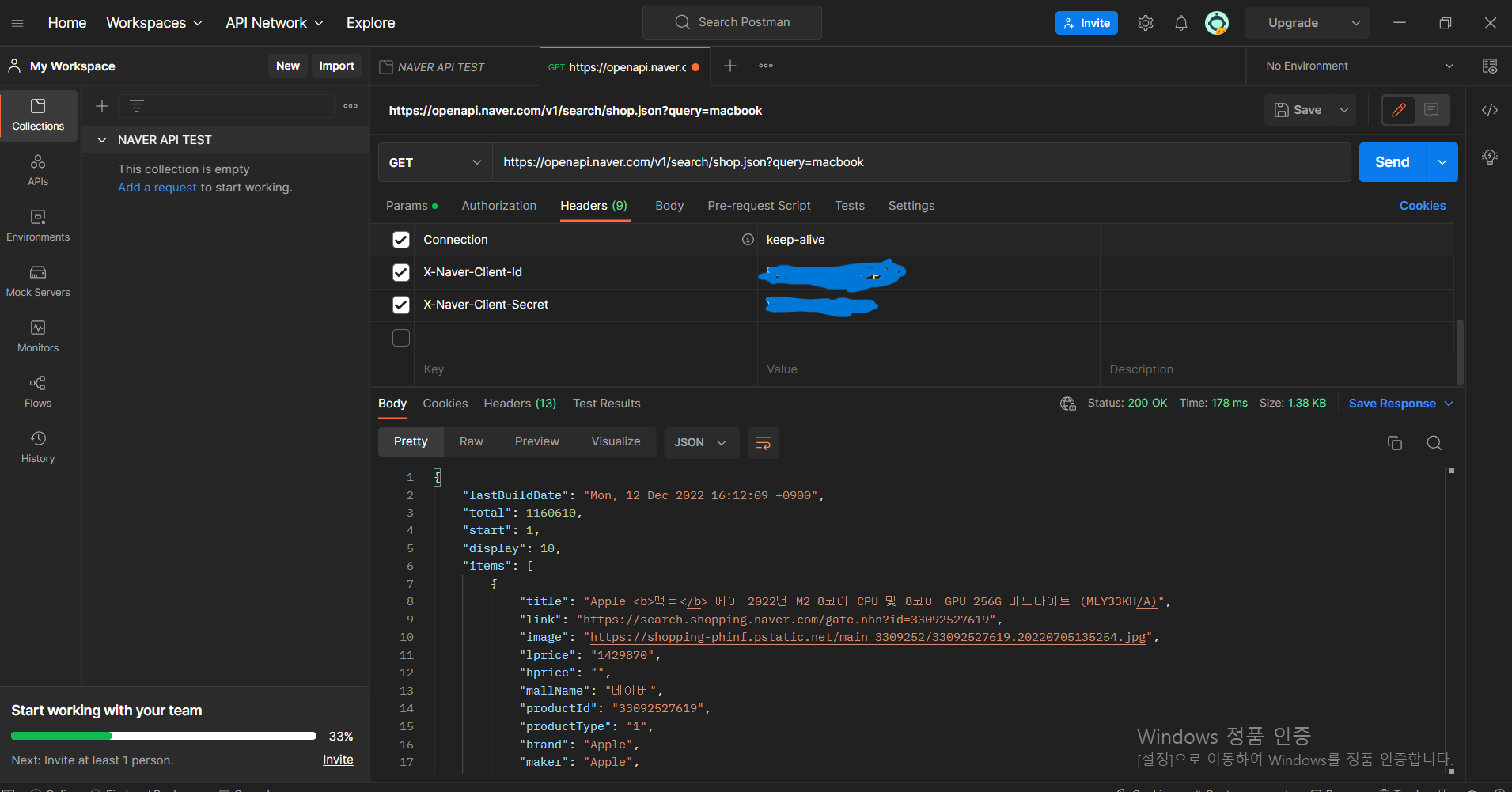The image size is (1512, 792).
Task: Open the Monitors sidebar panel
Action: pos(38,337)
